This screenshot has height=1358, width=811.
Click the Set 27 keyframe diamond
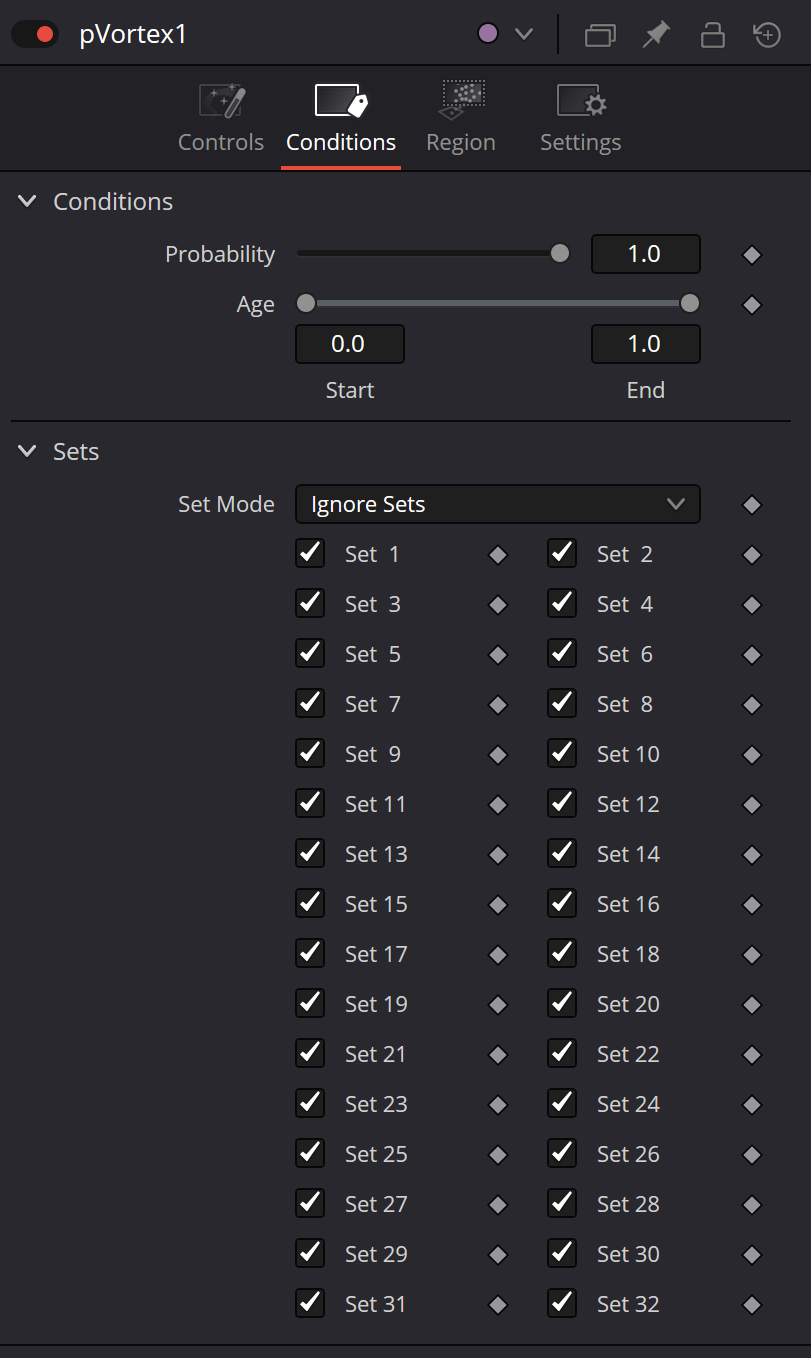[x=498, y=1205]
